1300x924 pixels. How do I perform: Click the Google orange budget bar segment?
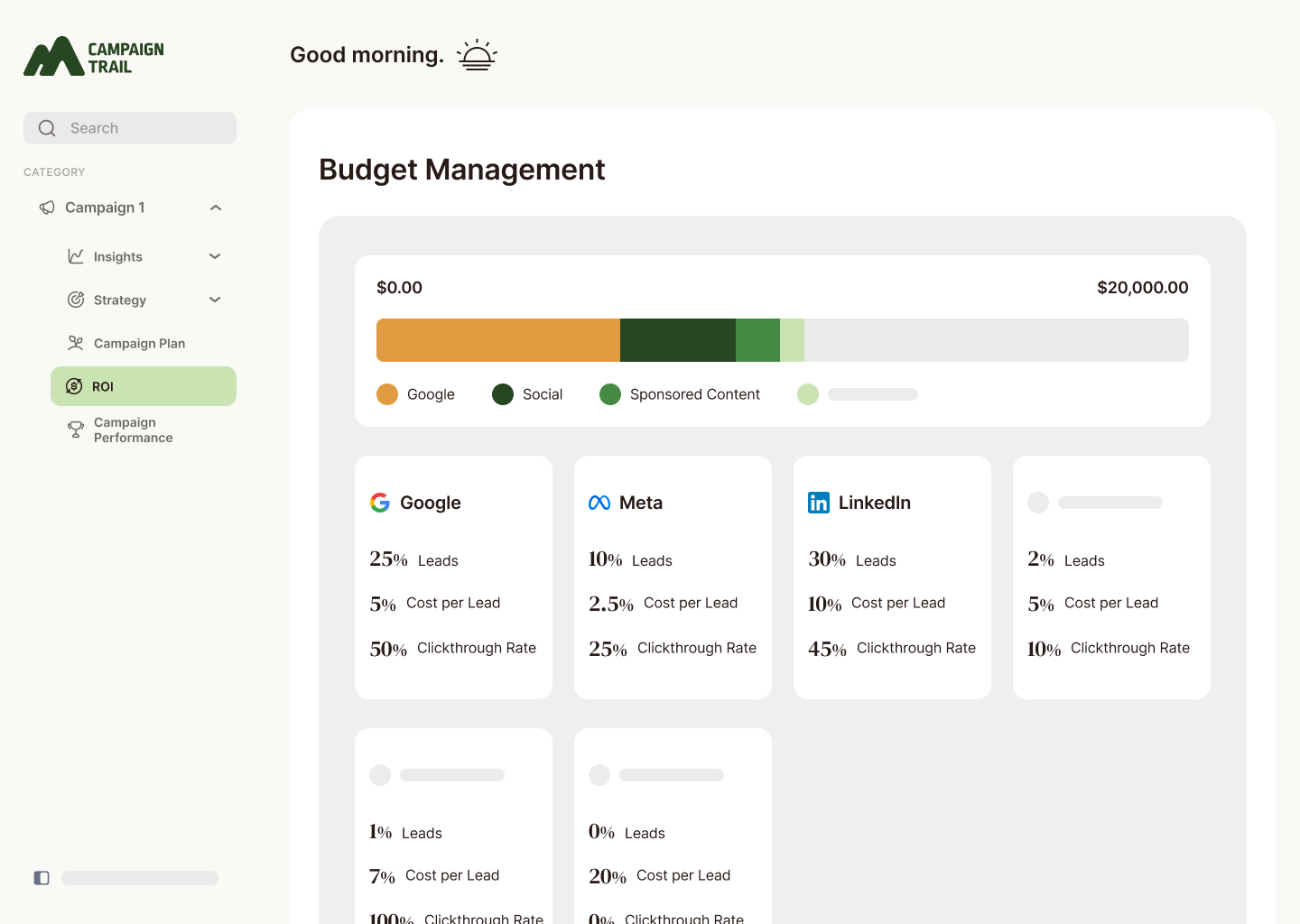click(498, 340)
